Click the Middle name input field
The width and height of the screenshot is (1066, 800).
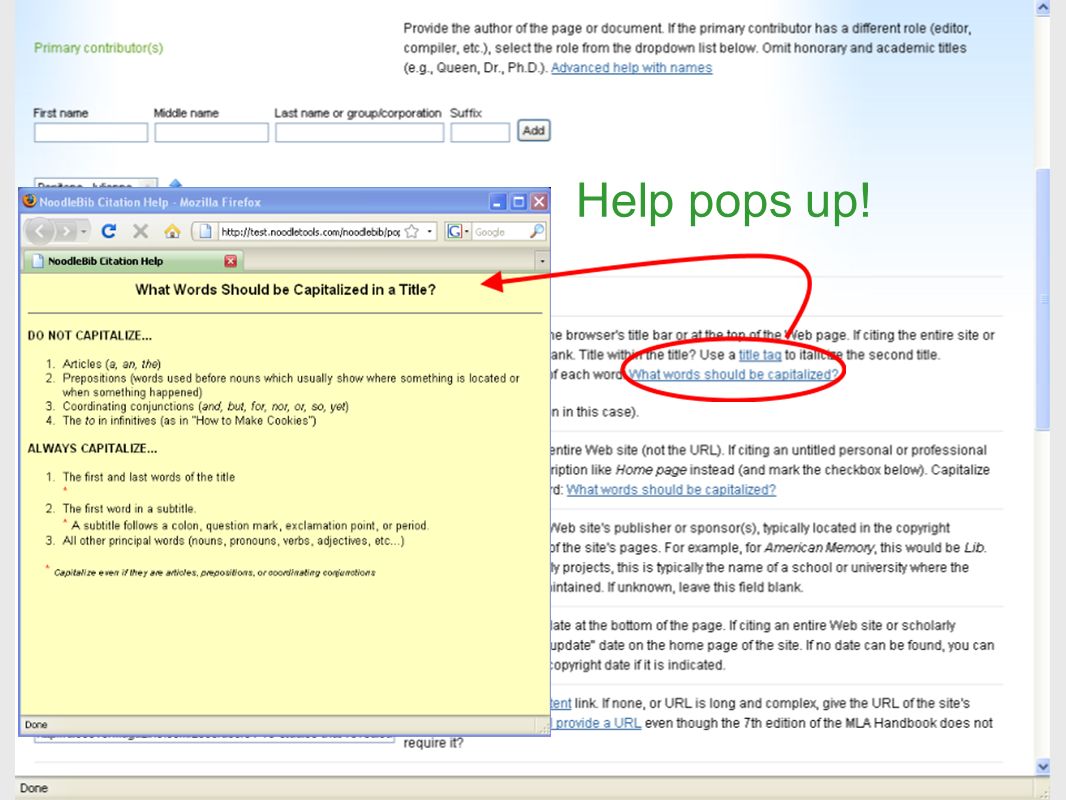tap(211, 133)
